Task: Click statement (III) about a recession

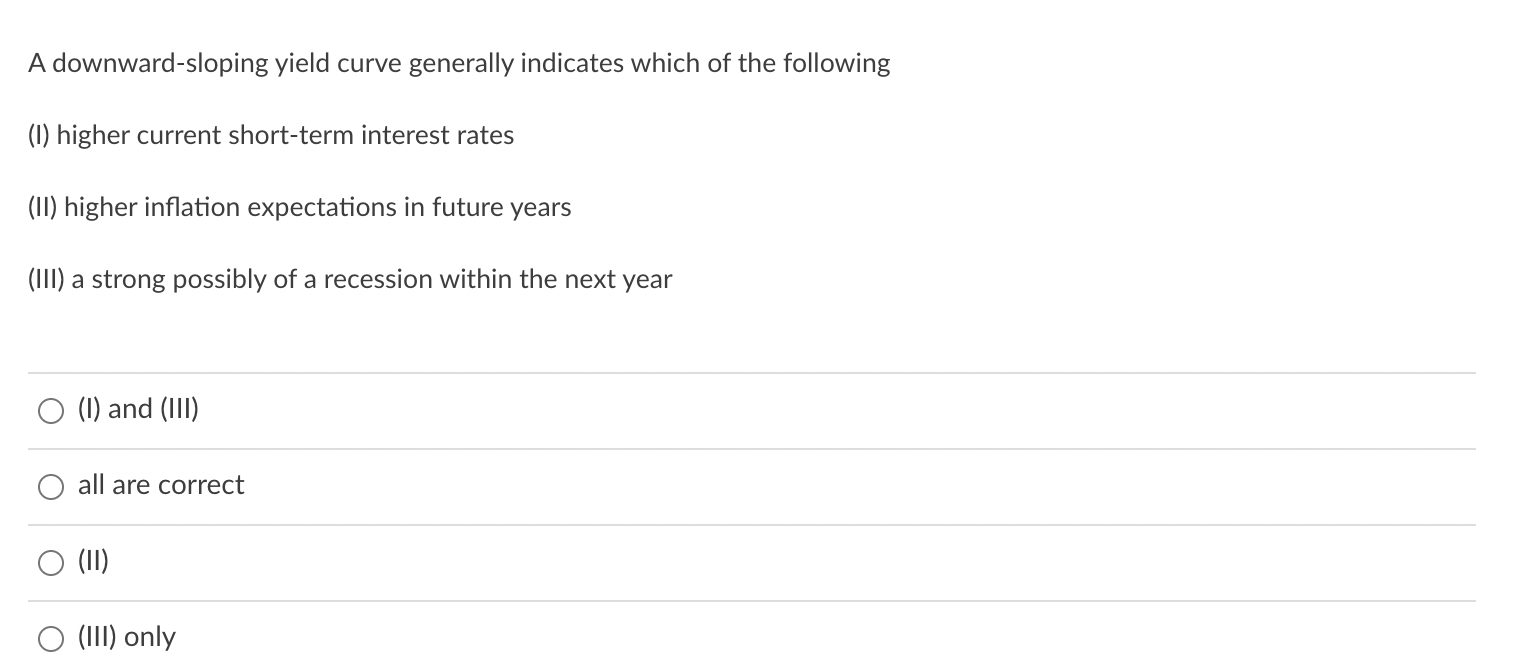Action: pyautogui.click(x=350, y=280)
